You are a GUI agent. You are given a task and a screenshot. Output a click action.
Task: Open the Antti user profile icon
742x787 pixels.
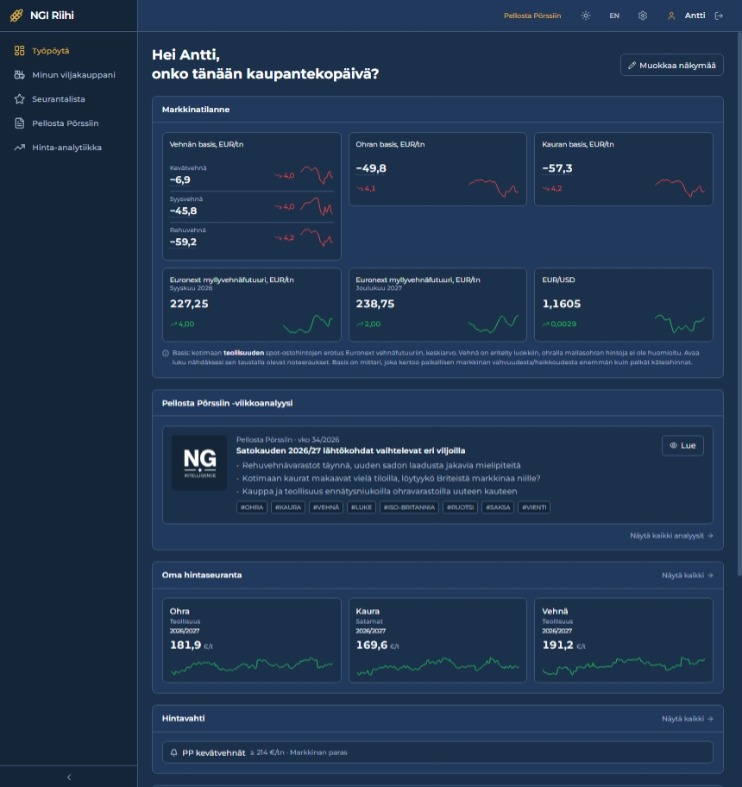pos(671,16)
